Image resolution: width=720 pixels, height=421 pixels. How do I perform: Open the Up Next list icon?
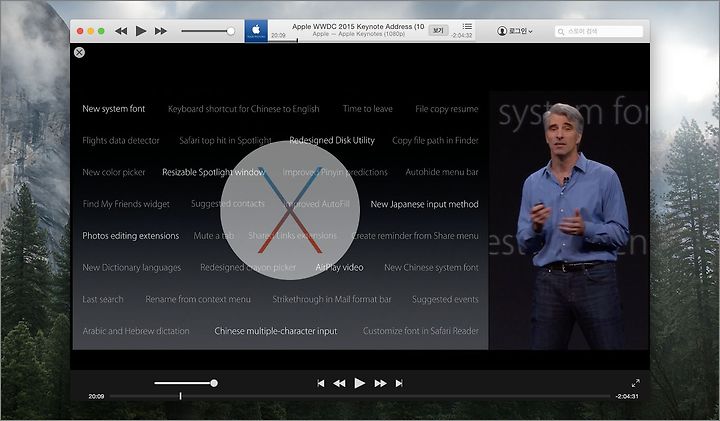[467, 27]
